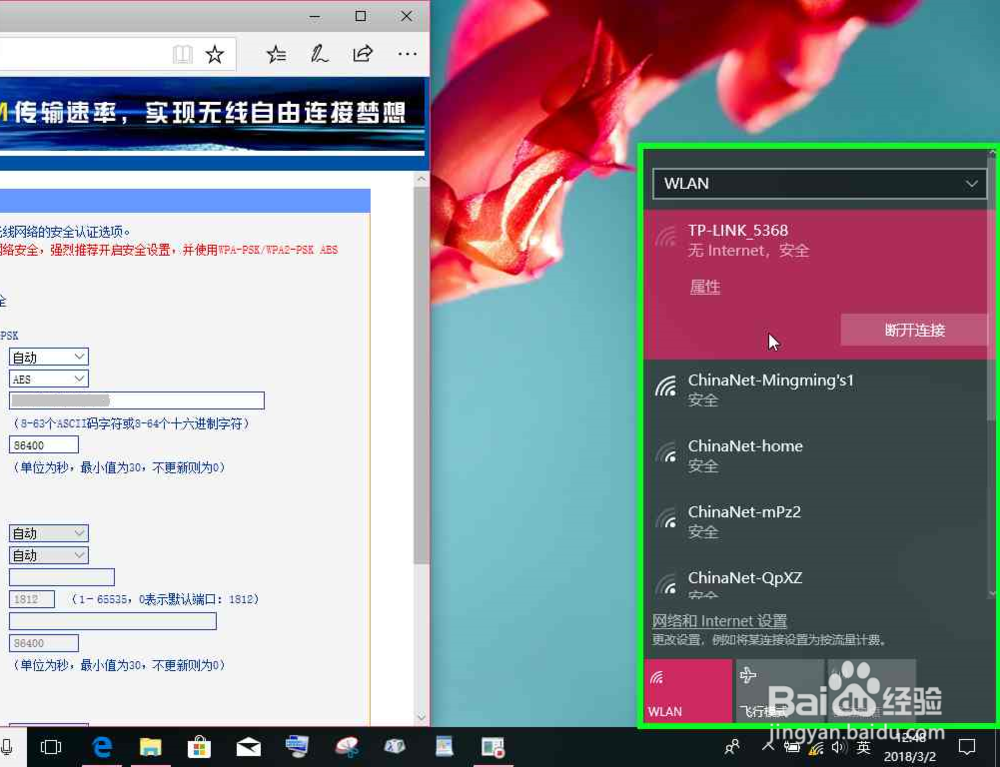The height and width of the screenshot is (767, 1000).
Task: Open File Explorer from the taskbar
Action: pos(151,747)
